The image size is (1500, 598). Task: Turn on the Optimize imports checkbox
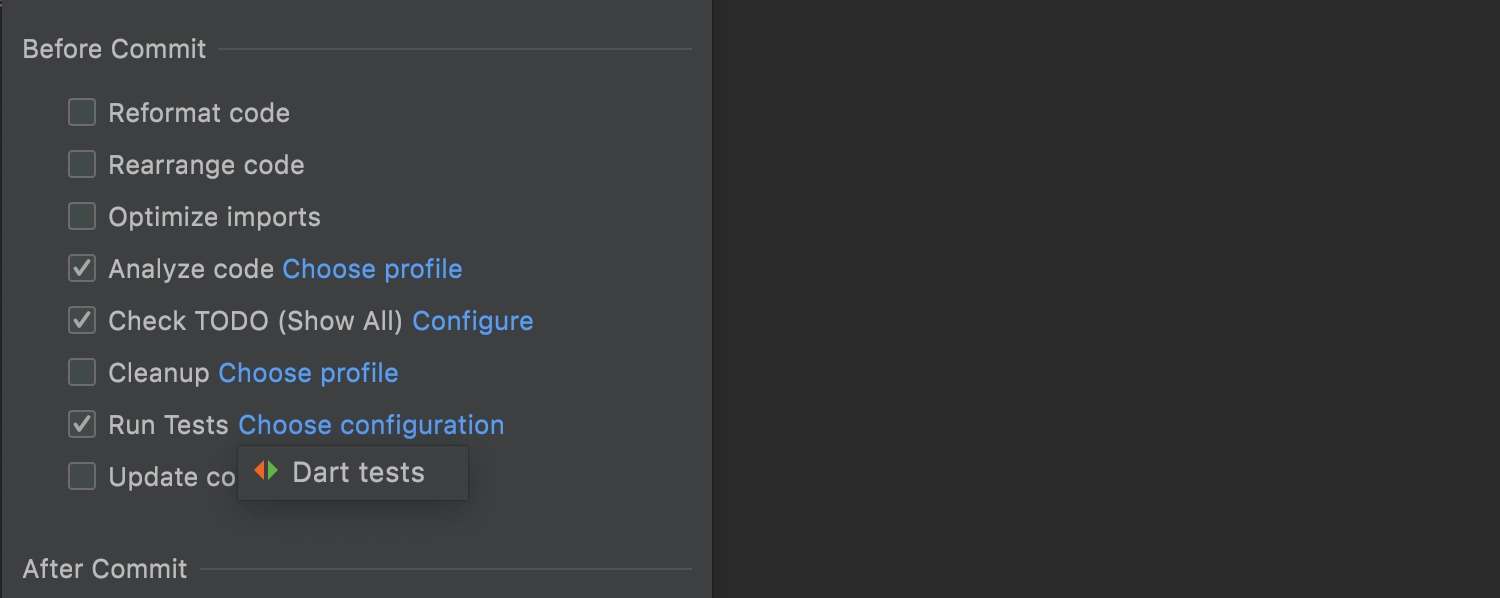(x=82, y=216)
